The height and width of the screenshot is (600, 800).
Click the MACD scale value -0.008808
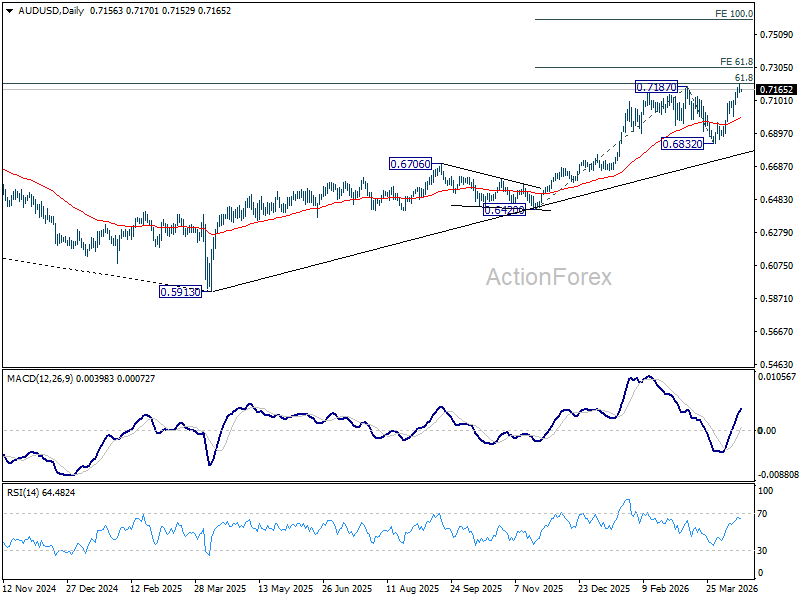tap(778, 475)
